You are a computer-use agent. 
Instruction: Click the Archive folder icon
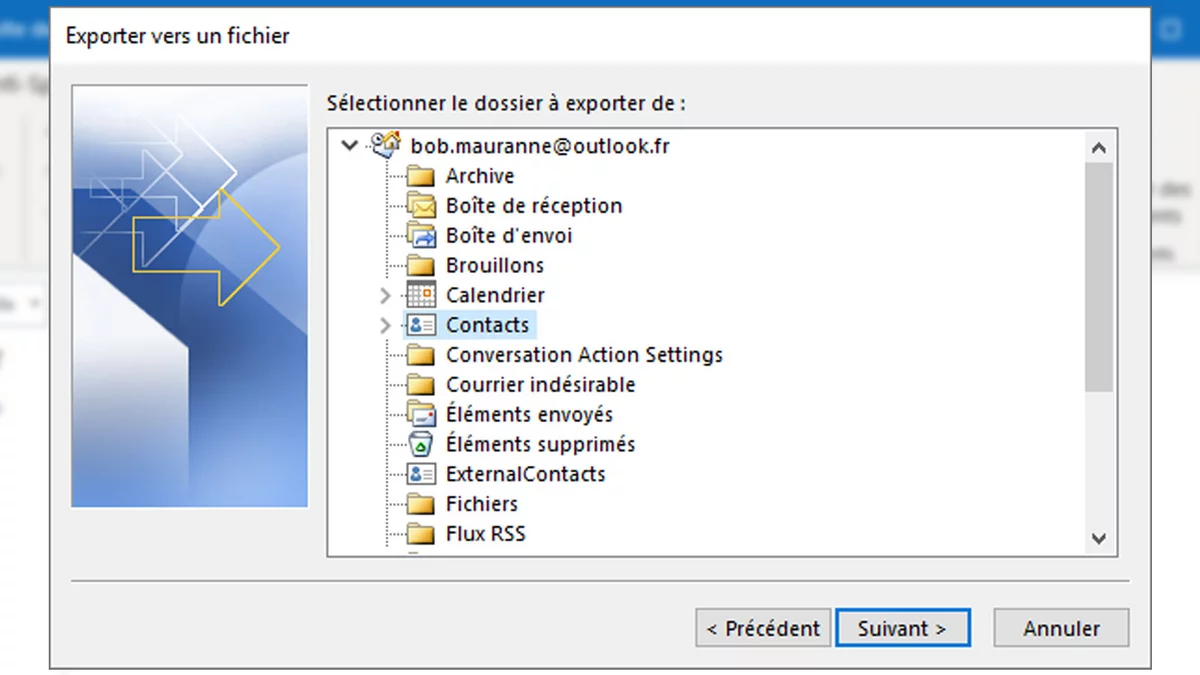point(421,177)
